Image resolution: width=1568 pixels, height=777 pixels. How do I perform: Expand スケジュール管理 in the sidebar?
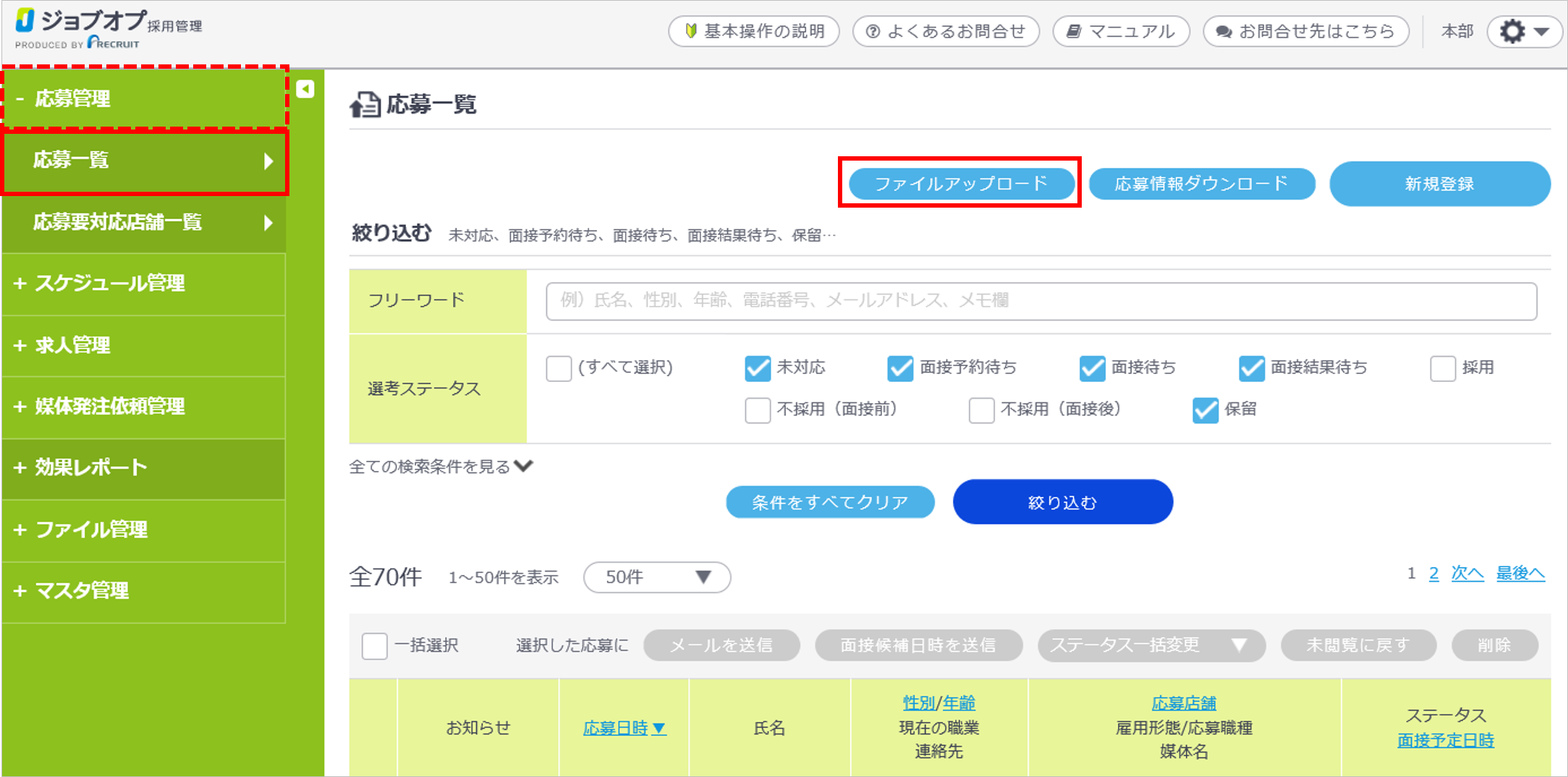click(109, 283)
